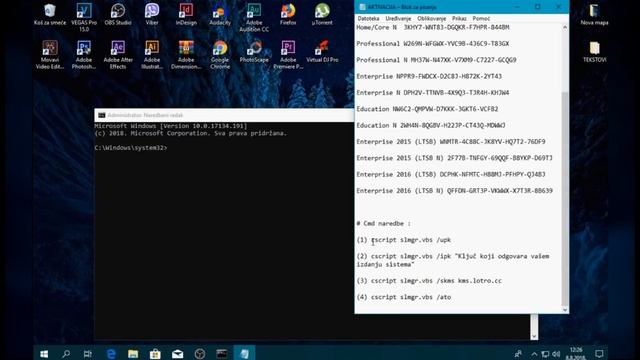This screenshot has height=360, width=640.
Task: Open the Windows Start menu
Action: 44,353
